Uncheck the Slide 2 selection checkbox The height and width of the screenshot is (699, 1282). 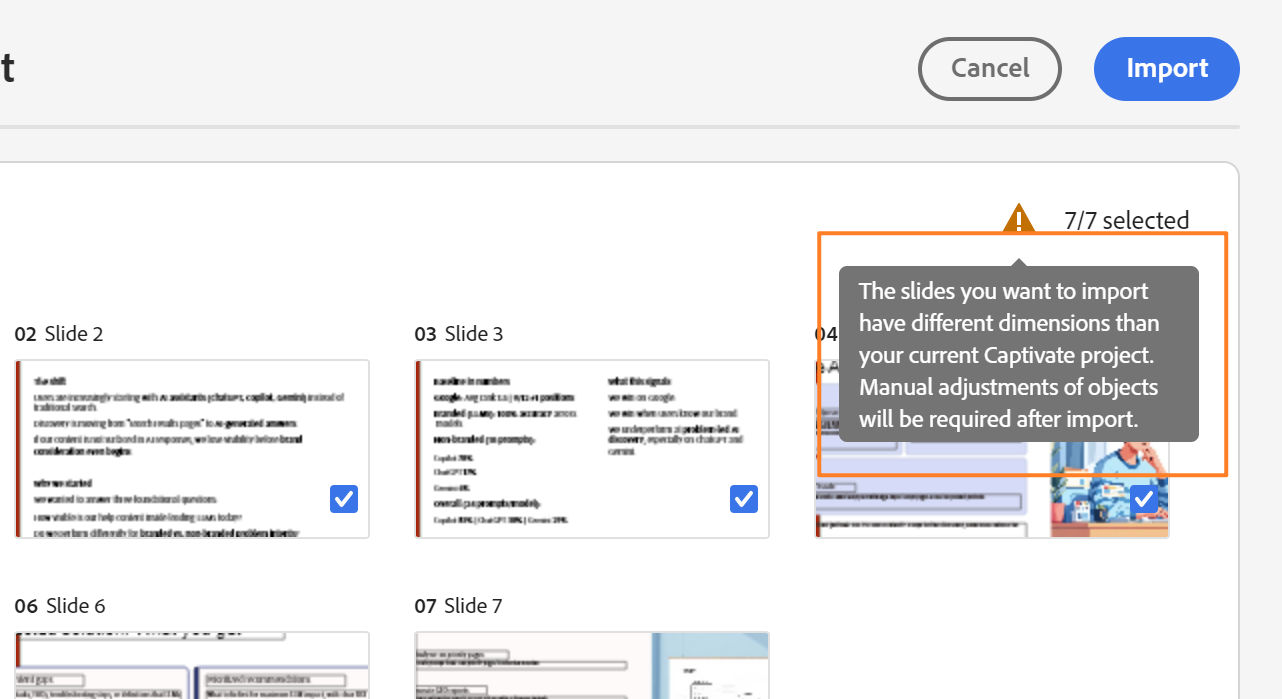(x=343, y=498)
